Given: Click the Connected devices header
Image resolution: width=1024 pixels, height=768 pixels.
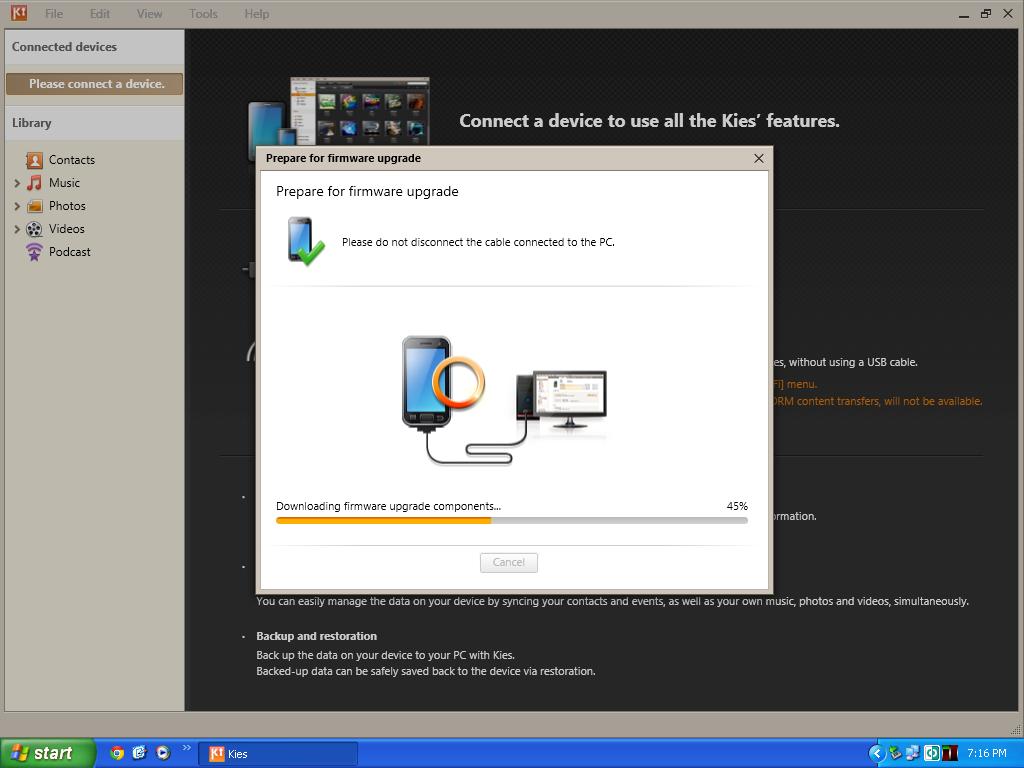Looking at the screenshot, I should pos(95,47).
